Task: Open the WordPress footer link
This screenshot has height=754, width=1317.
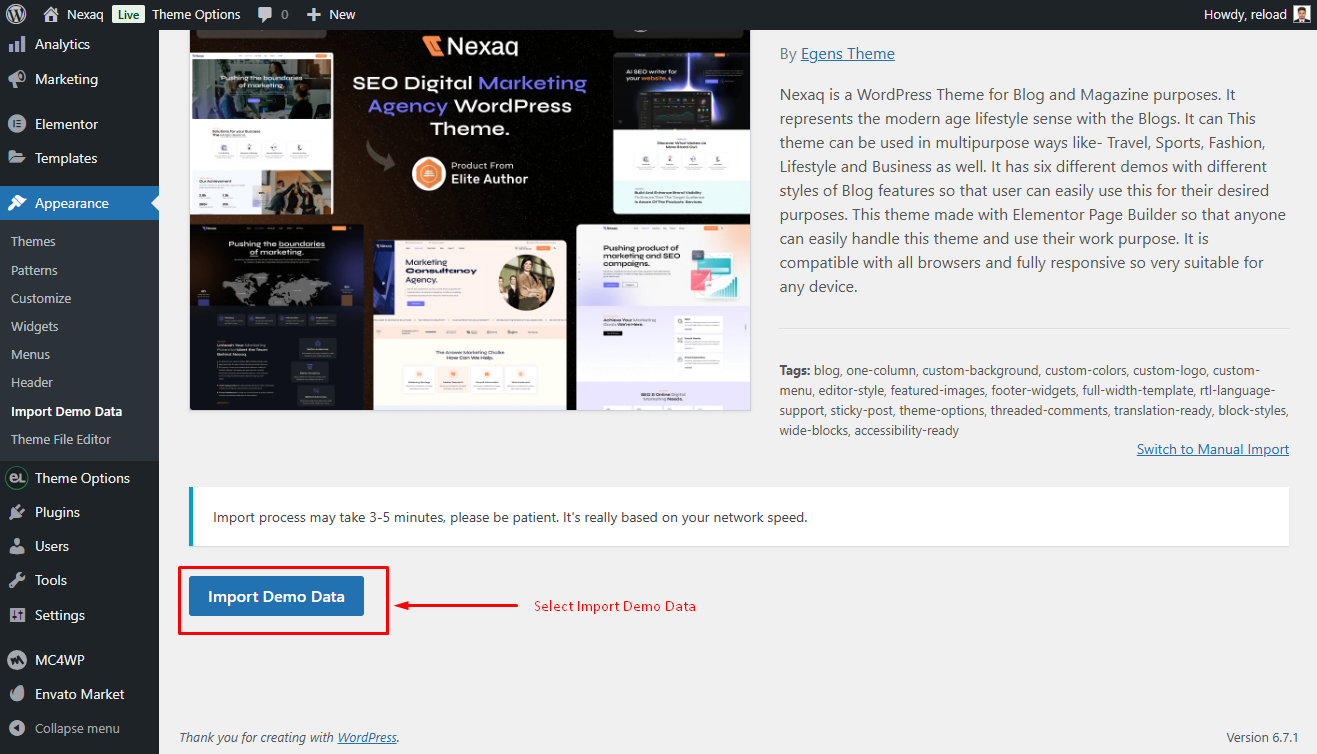Action: point(367,737)
